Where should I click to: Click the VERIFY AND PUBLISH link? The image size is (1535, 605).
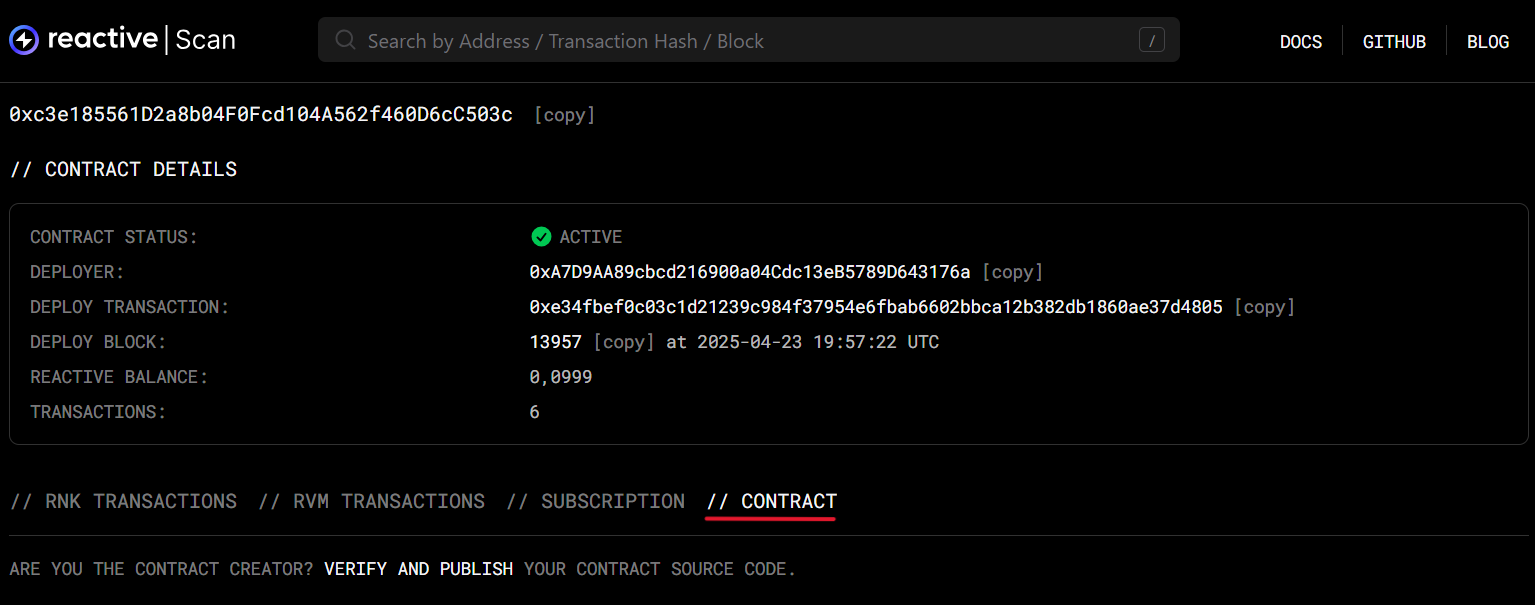(x=418, y=569)
